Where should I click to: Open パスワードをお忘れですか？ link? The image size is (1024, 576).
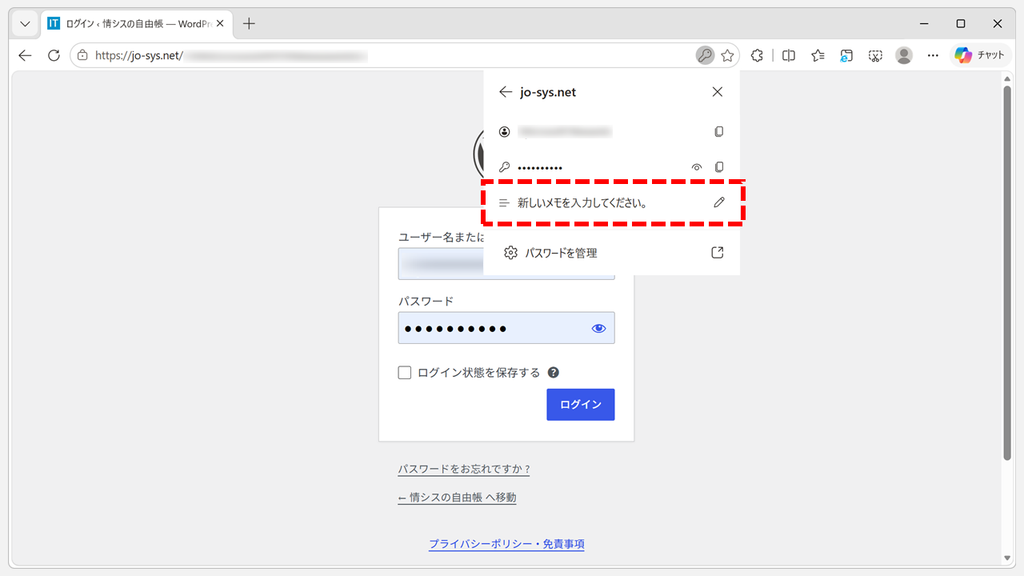pos(464,469)
